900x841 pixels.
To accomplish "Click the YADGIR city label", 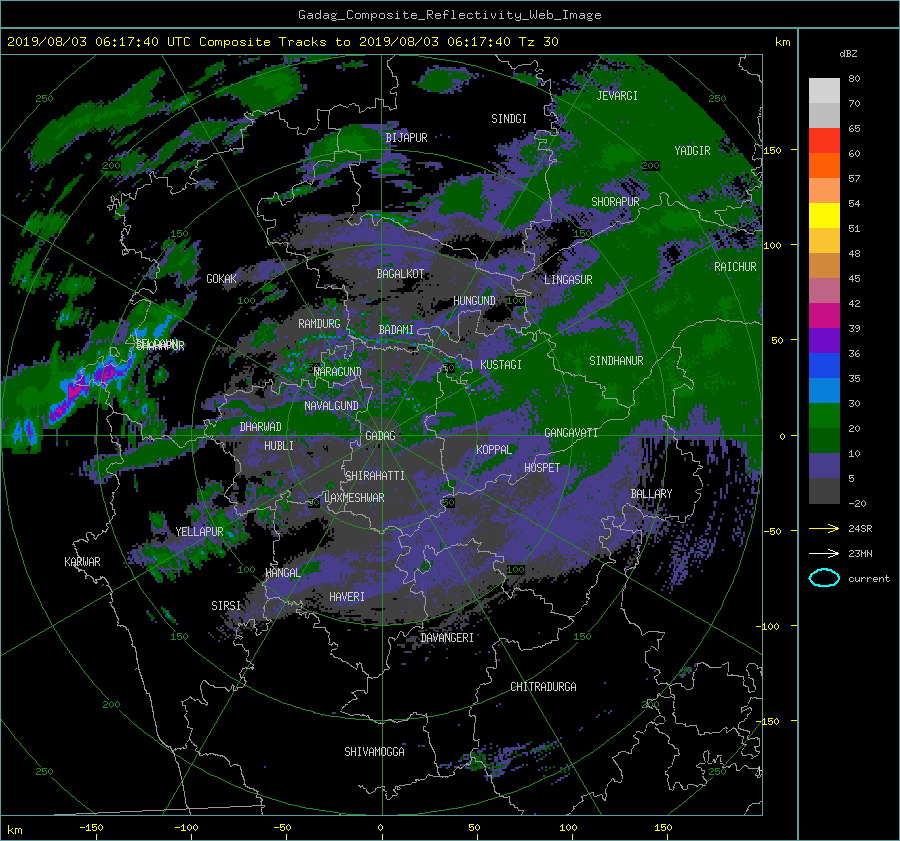I will tap(692, 151).
